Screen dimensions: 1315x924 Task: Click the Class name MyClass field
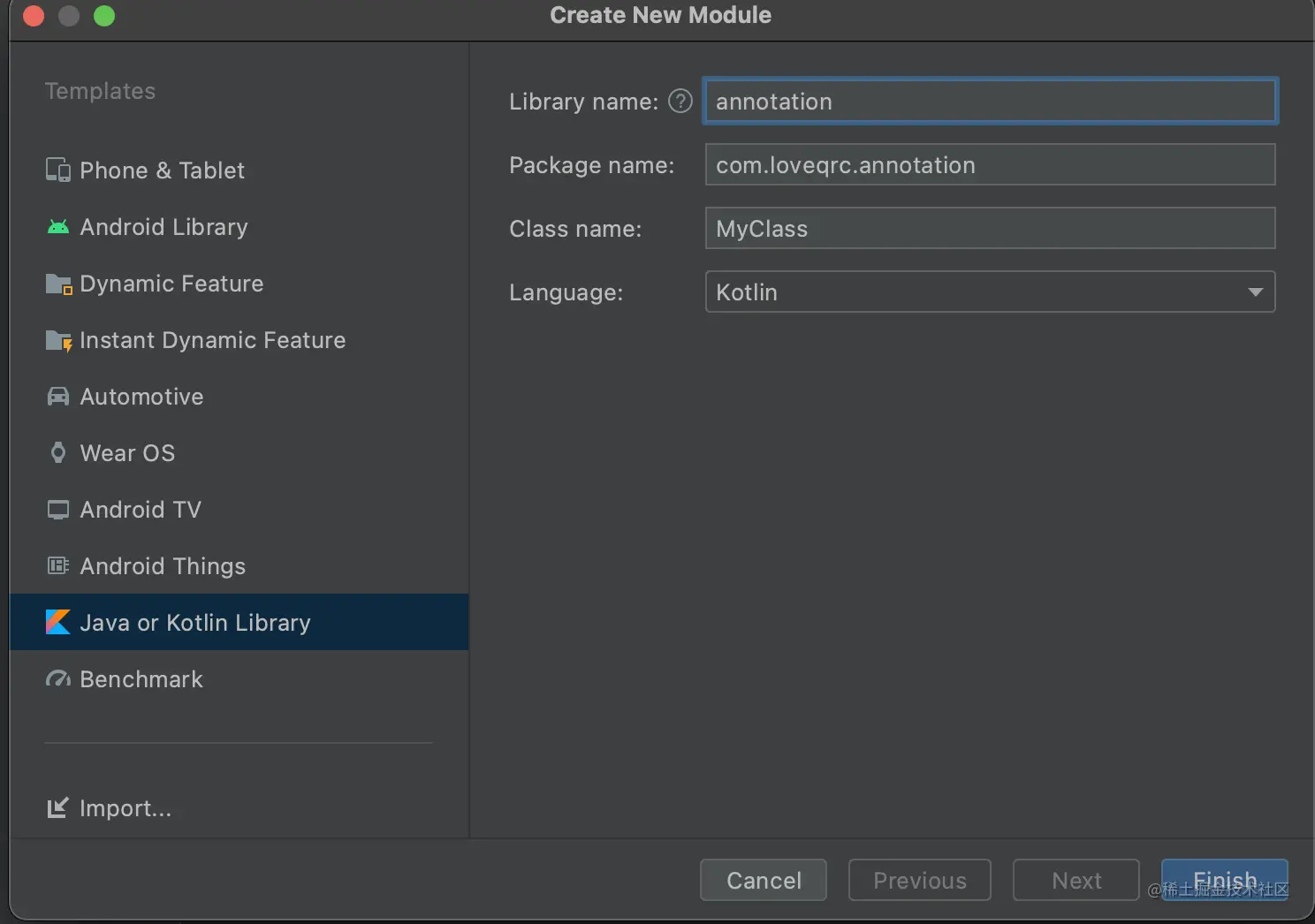(990, 229)
